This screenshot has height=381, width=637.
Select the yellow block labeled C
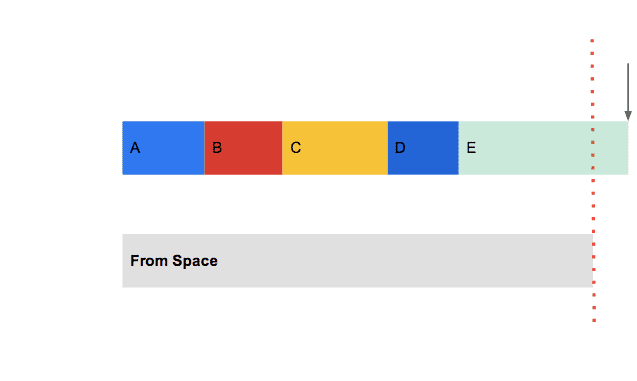pyautogui.click(x=335, y=148)
